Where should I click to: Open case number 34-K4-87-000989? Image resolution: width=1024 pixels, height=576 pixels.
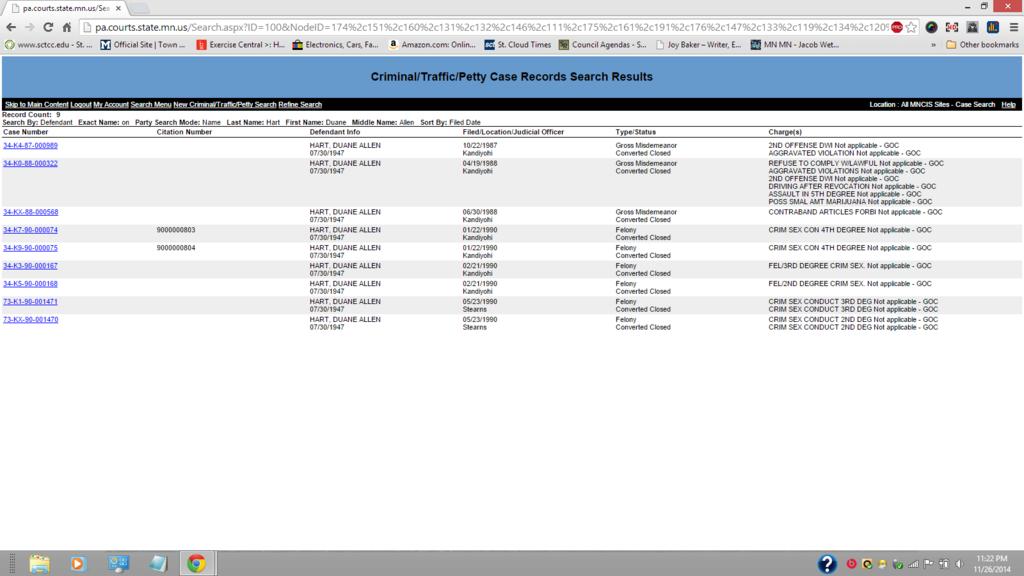point(30,146)
